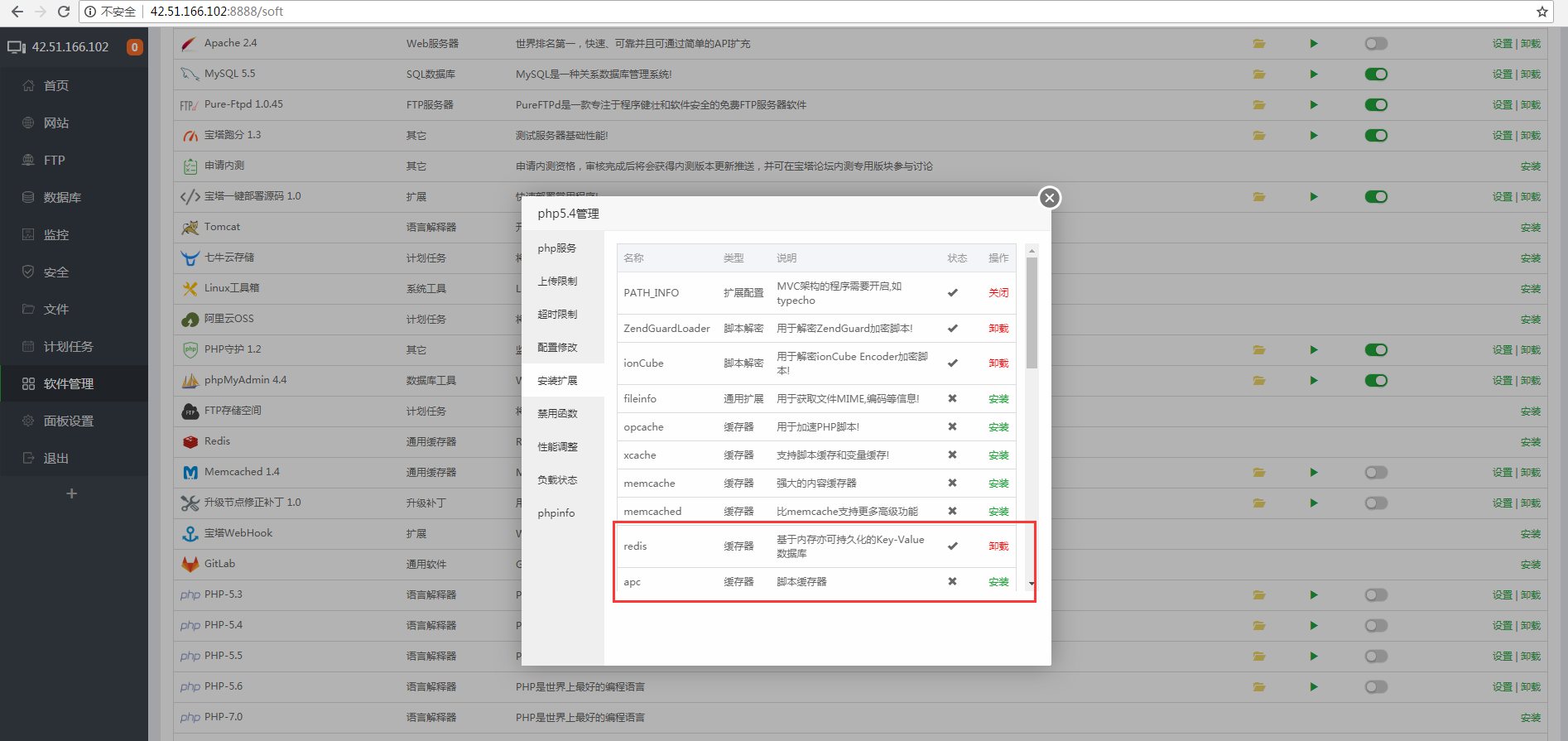Click play icon for phpMyAdmin 4.4 row
Image resolution: width=1568 pixels, height=741 pixels.
(x=1314, y=381)
